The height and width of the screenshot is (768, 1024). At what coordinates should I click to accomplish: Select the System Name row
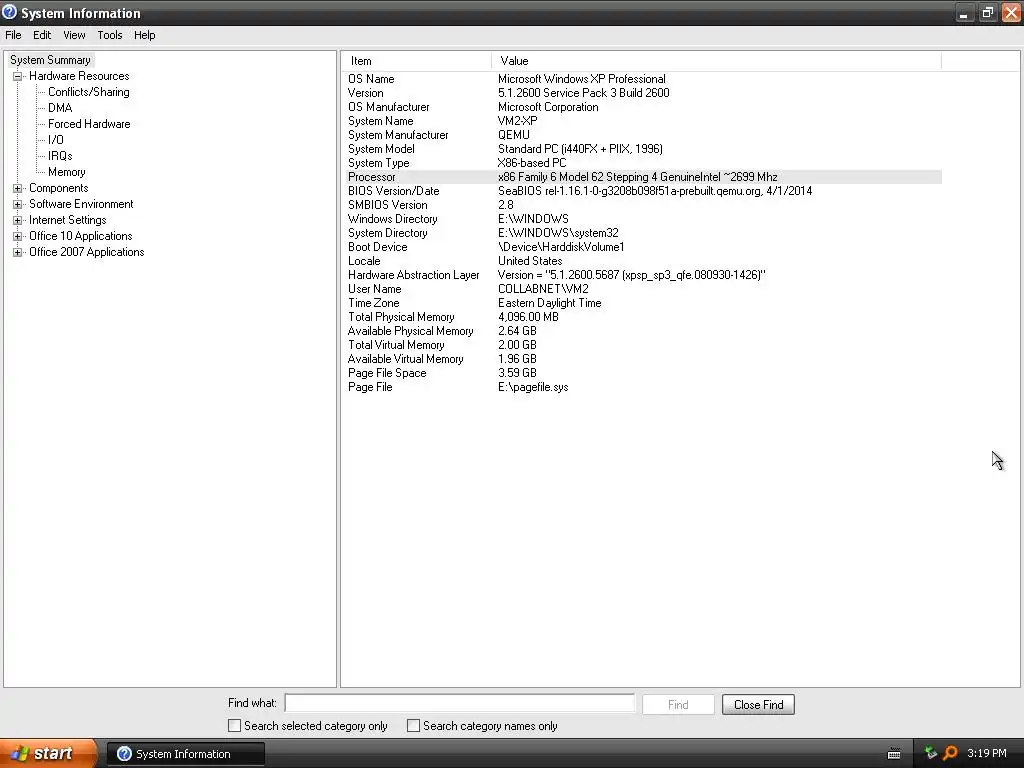643,121
